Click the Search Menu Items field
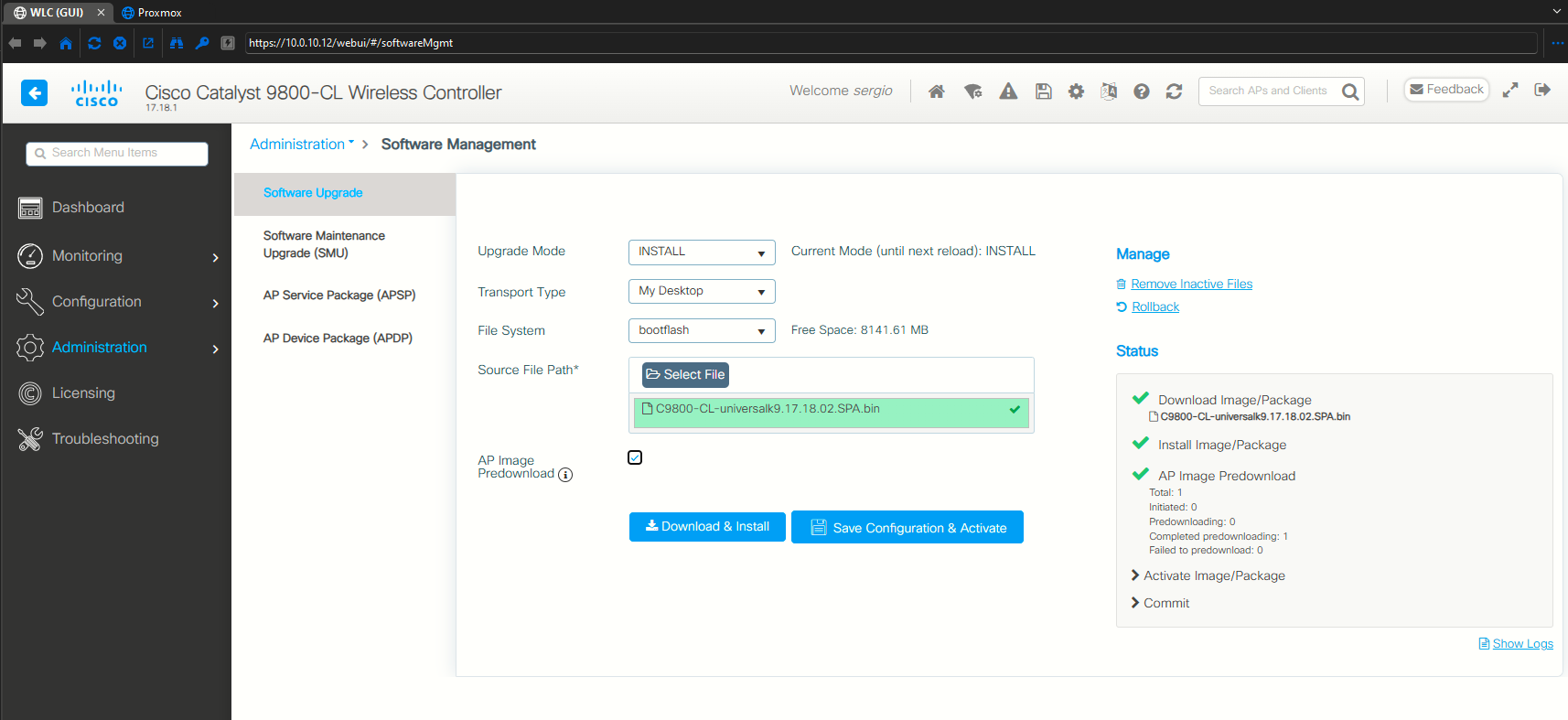1568x720 pixels. pyautogui.click(x=117, y=154)
